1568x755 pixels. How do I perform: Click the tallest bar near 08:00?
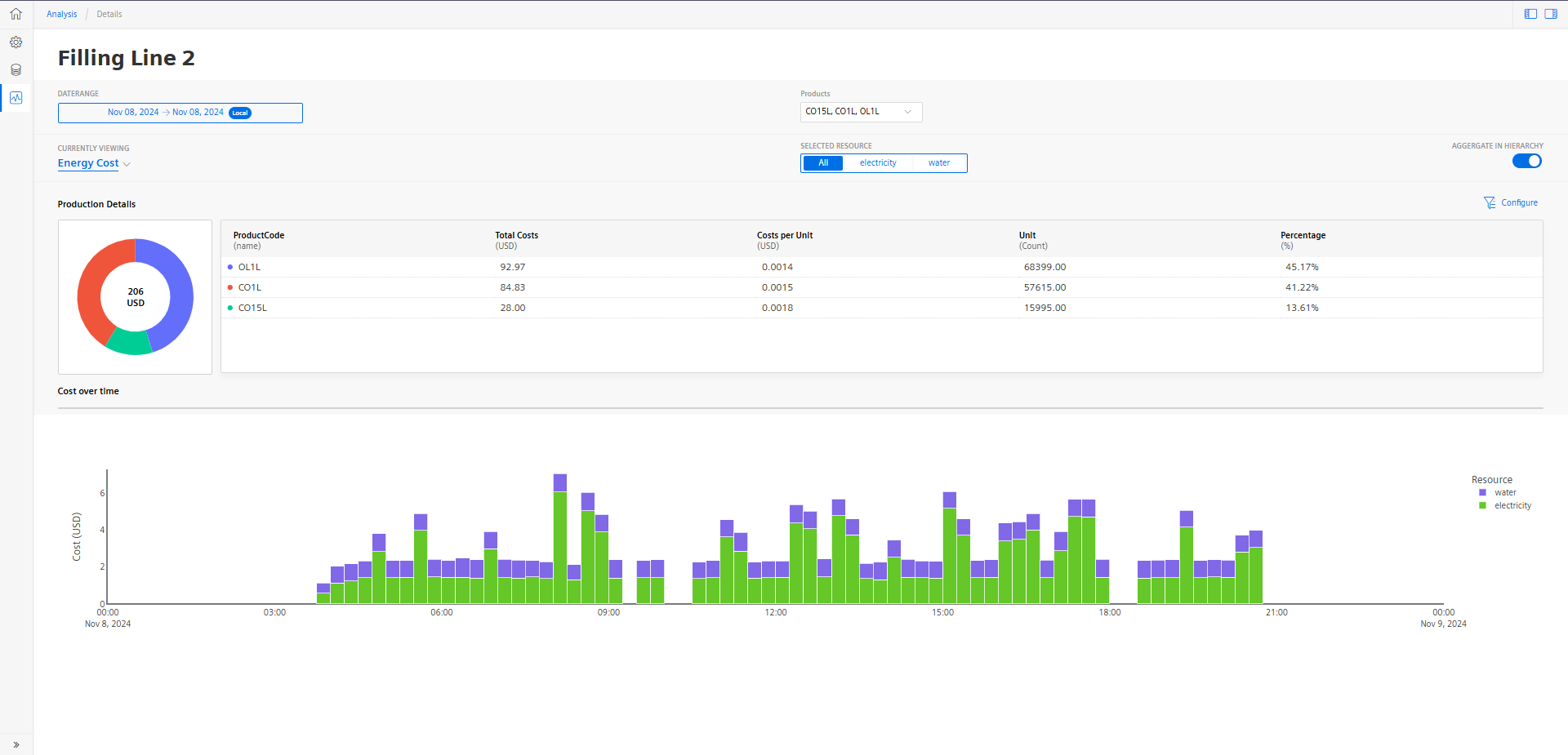(560, 539)
